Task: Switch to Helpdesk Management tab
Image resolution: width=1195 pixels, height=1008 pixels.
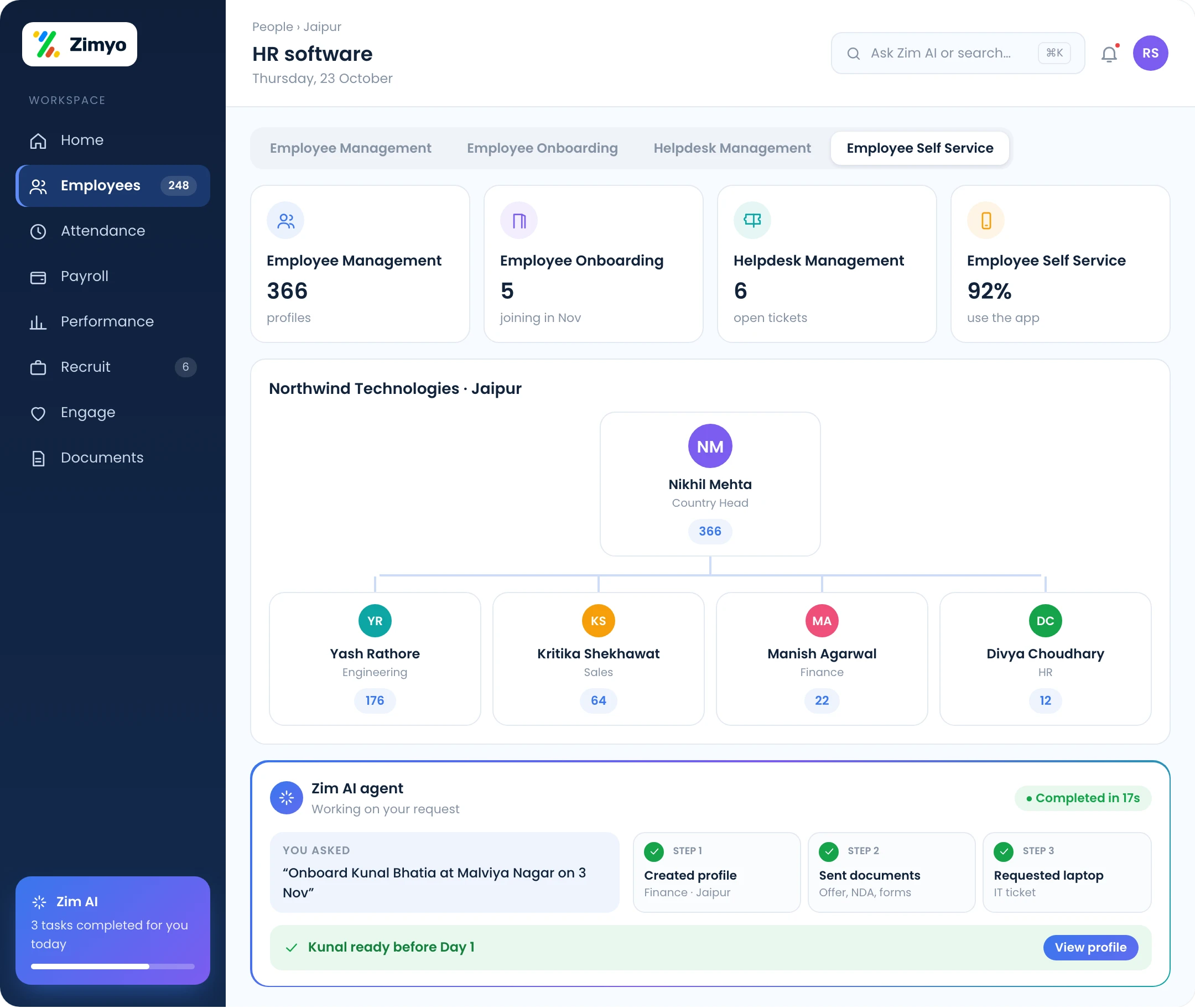Action: pos(732,148)
